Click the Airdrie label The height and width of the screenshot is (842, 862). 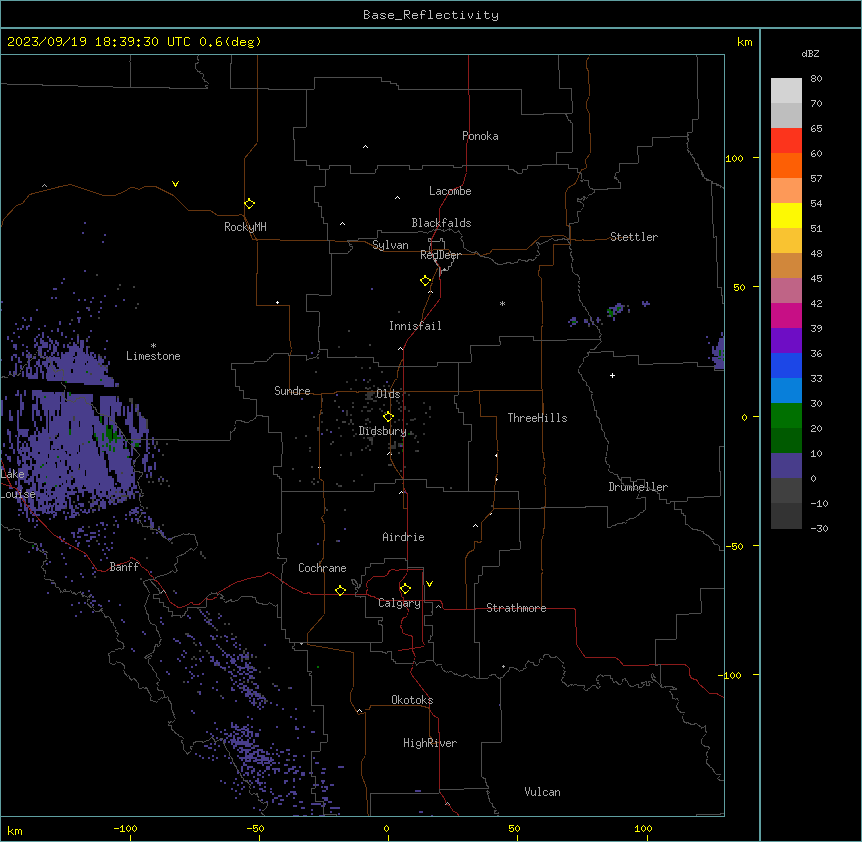pyautogui.click(x=403, y=537)
